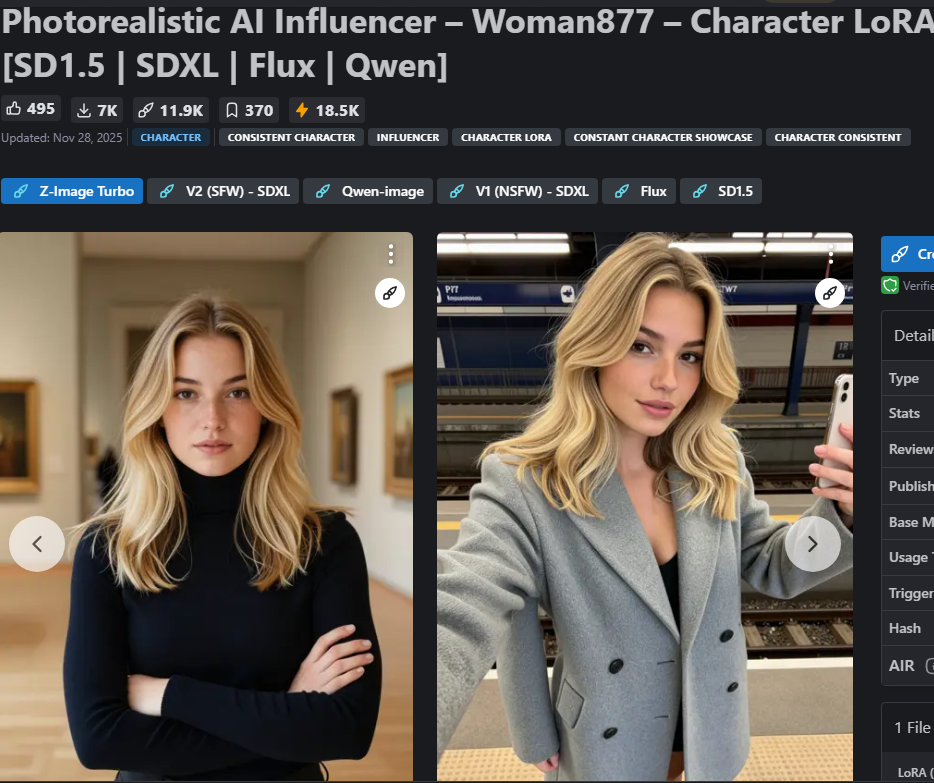Click the bookmark icon showing 370
The height and width of the screenshot is (783, 934).
232,110
